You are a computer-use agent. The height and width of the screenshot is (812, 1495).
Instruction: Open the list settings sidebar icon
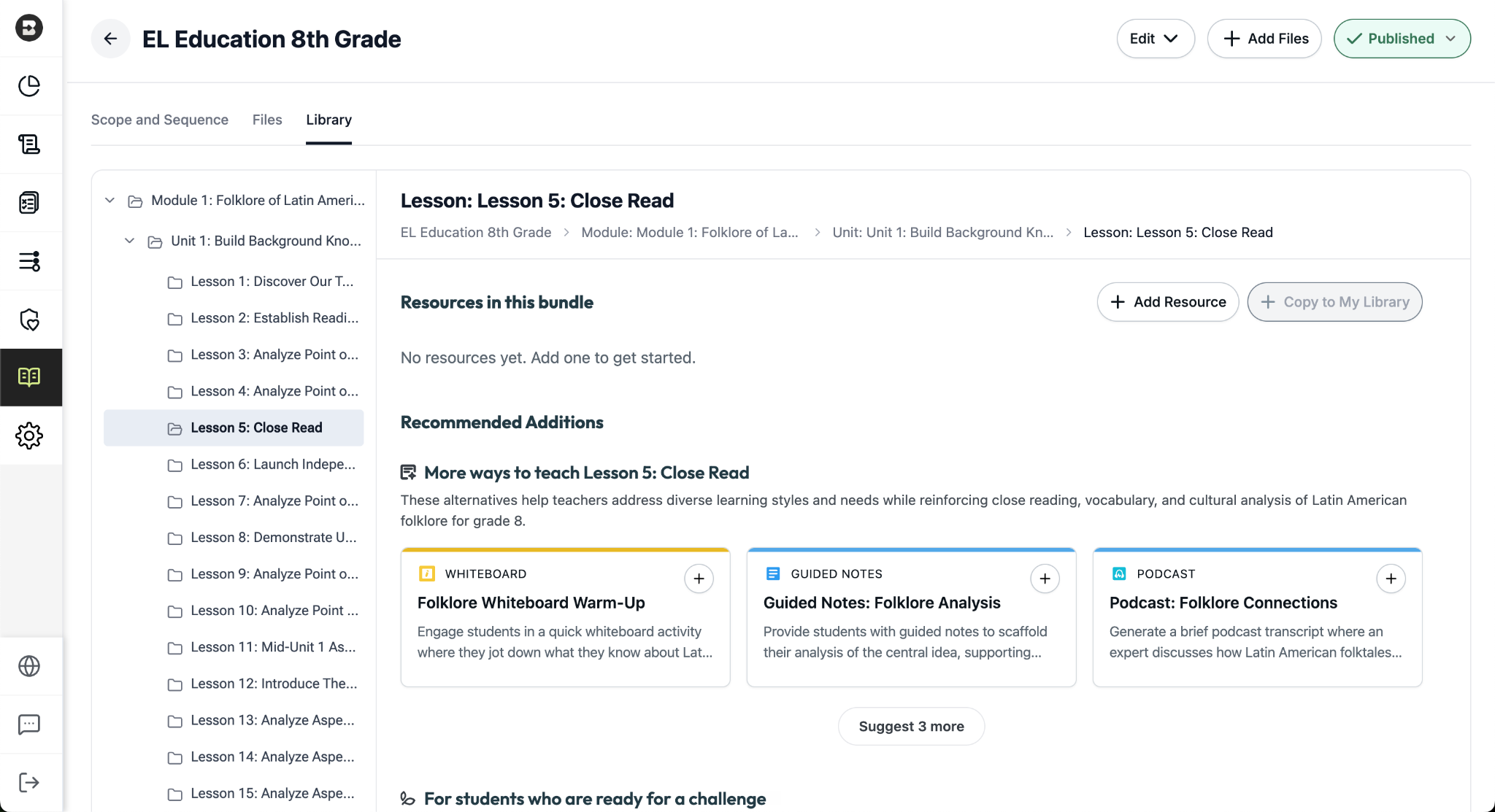pos(29,261)
